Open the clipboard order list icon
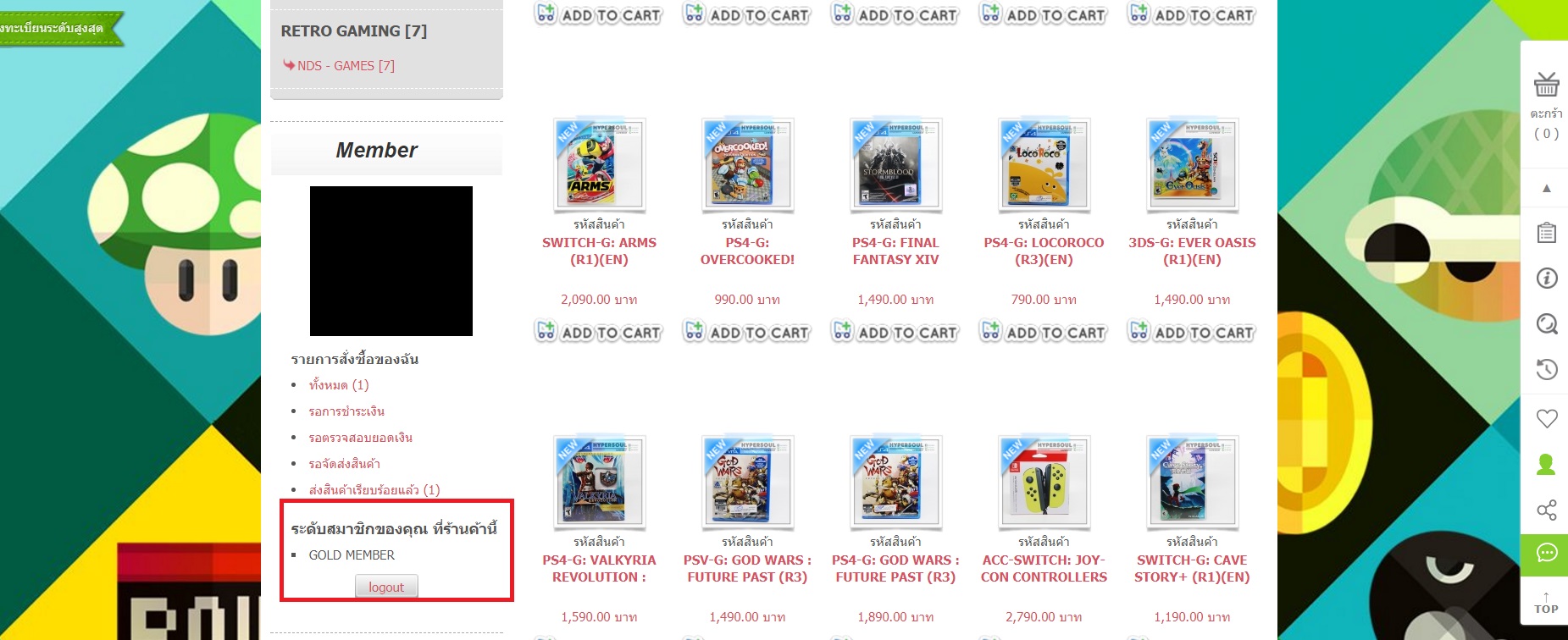 tap(1546, 233)
